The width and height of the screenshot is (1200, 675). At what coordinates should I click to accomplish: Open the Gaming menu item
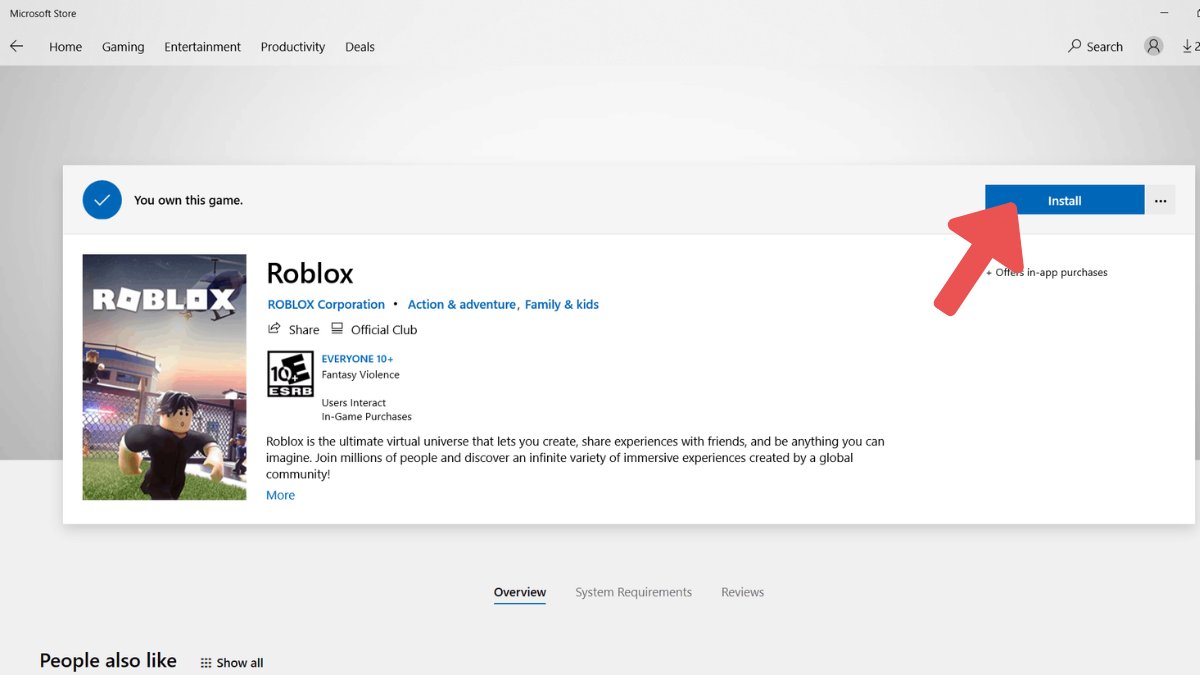(123, 46)
